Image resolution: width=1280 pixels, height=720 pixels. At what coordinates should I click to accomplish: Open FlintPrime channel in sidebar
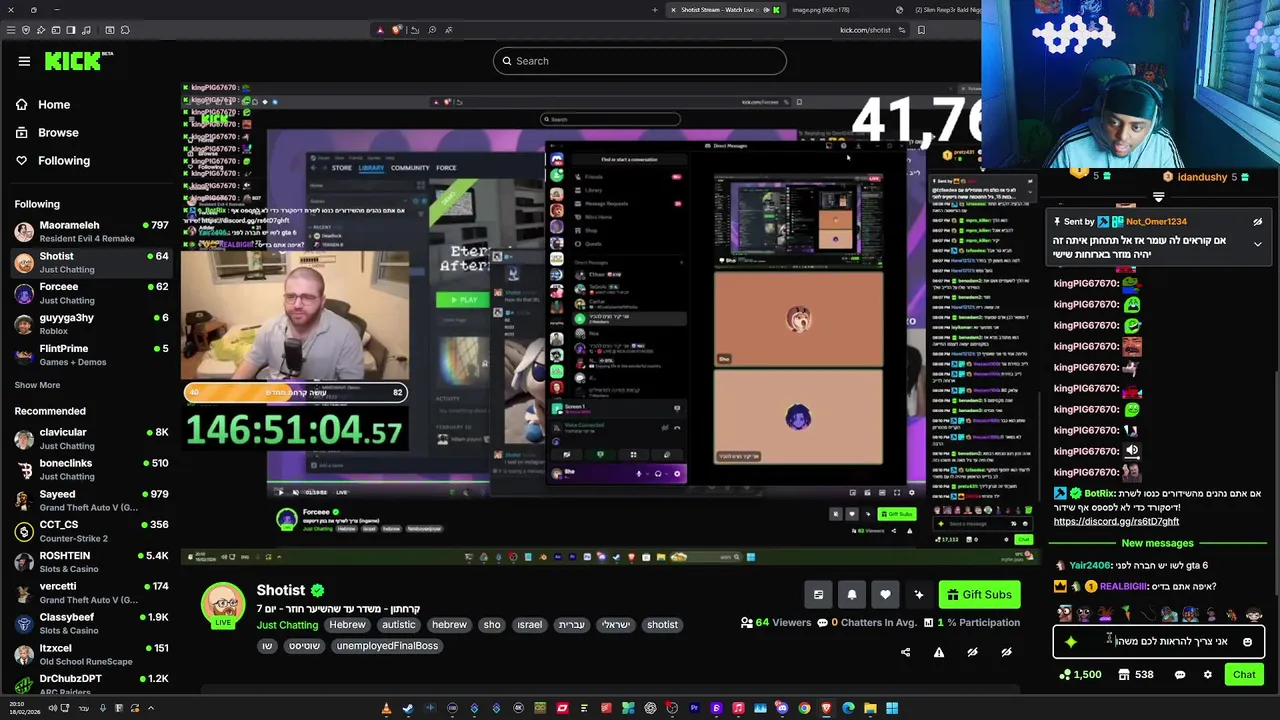[92, 355]
